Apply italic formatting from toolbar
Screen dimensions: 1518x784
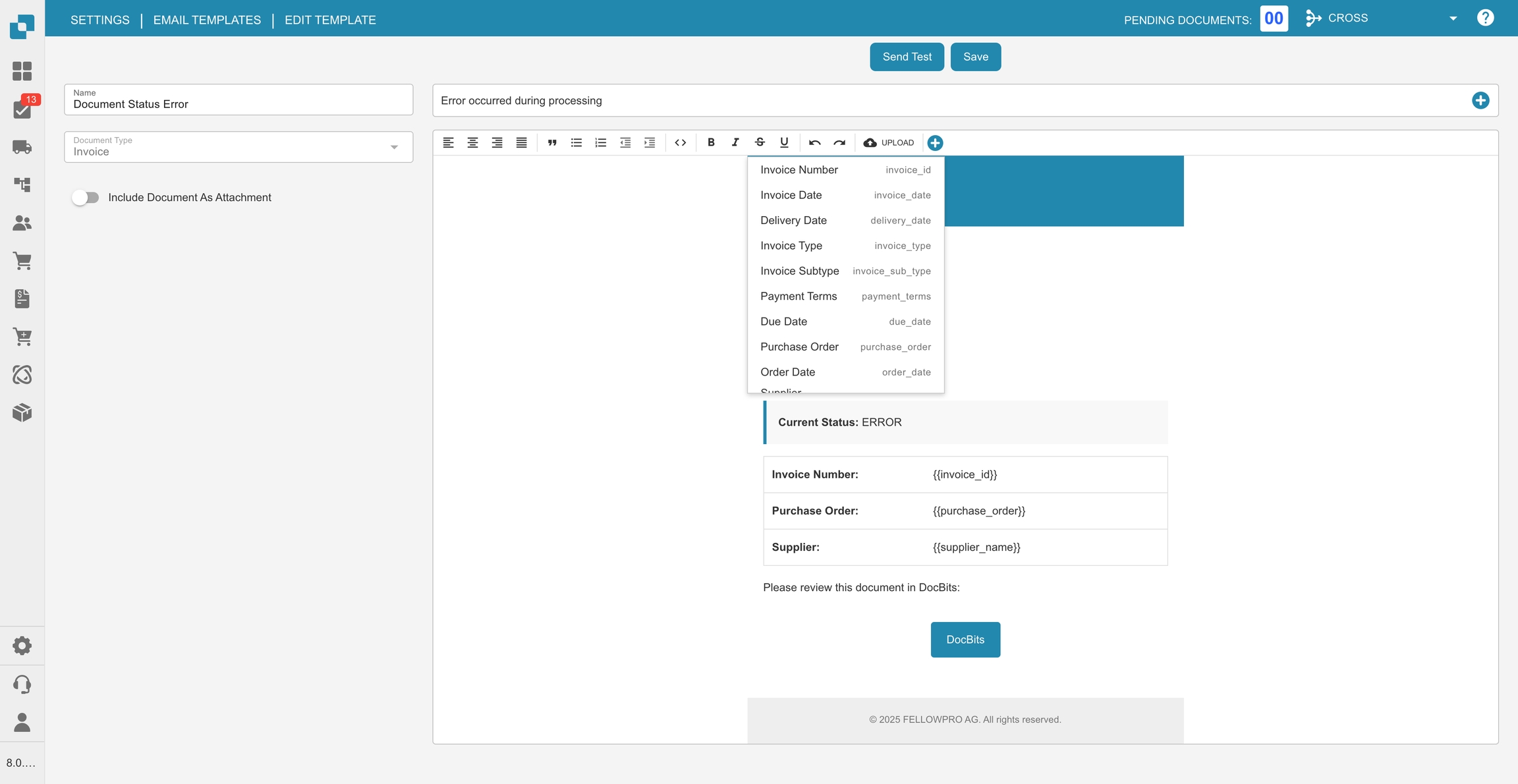pyautogui.click(x=735, y=142)
